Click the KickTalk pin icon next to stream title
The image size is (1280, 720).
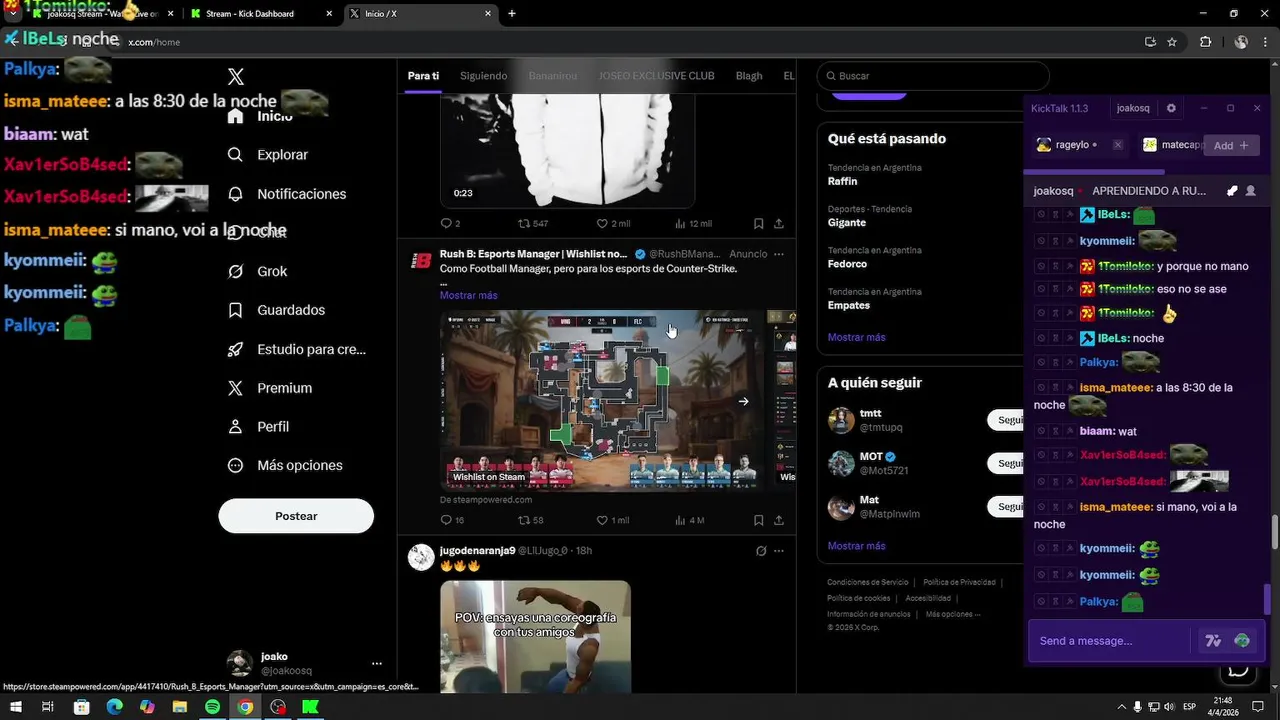[1232, 191]
